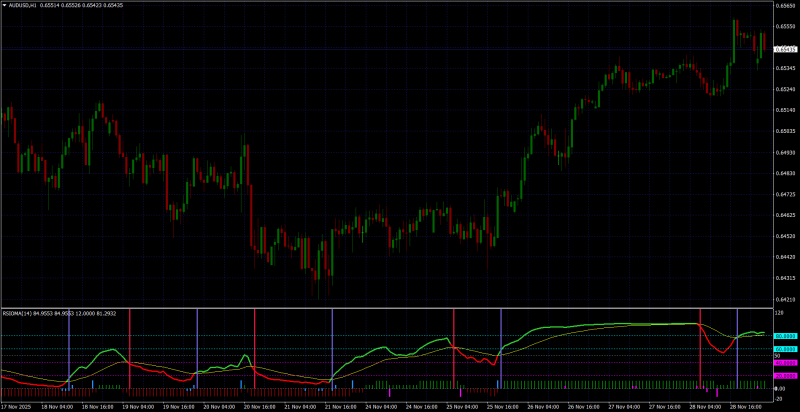The height and width of the screenshot is (412, 800).
Task: Click the 0.64930 price scale label
Action: (784, 152)
